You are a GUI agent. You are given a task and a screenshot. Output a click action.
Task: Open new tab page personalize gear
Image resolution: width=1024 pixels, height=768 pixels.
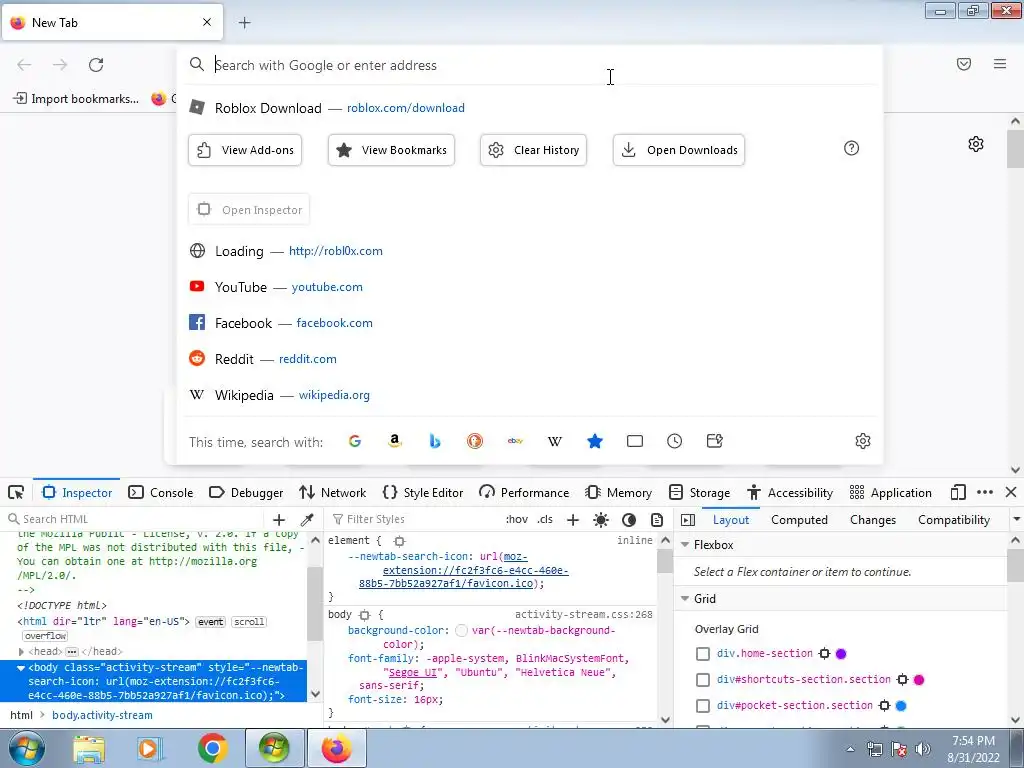(x=976, y=144)
